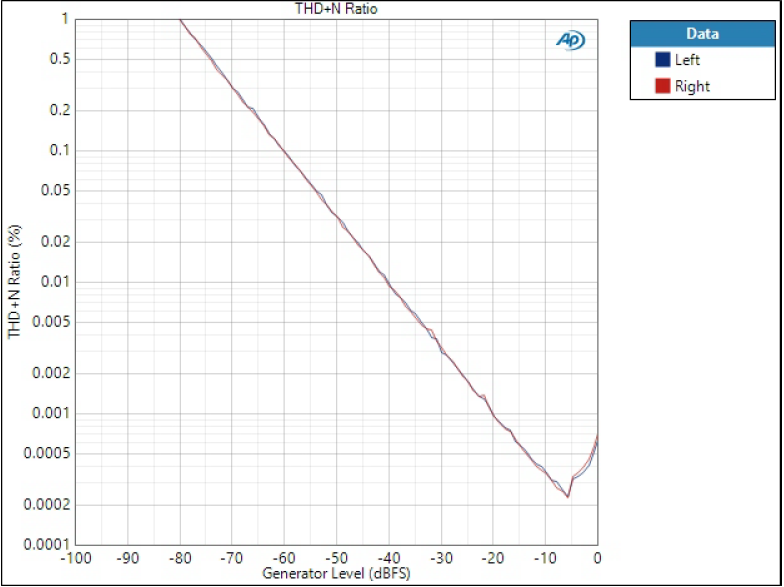This screenshot has width=784, height=587.
Task: Click the 0.5 y-axis tick label
Action: point(60,59)
